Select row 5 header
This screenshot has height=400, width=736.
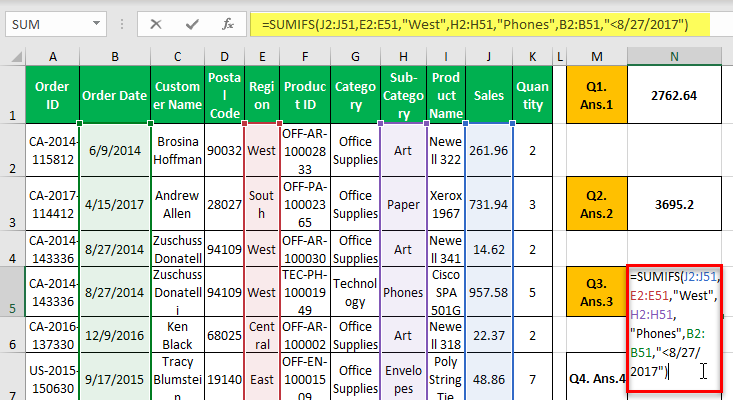(13, 292)
